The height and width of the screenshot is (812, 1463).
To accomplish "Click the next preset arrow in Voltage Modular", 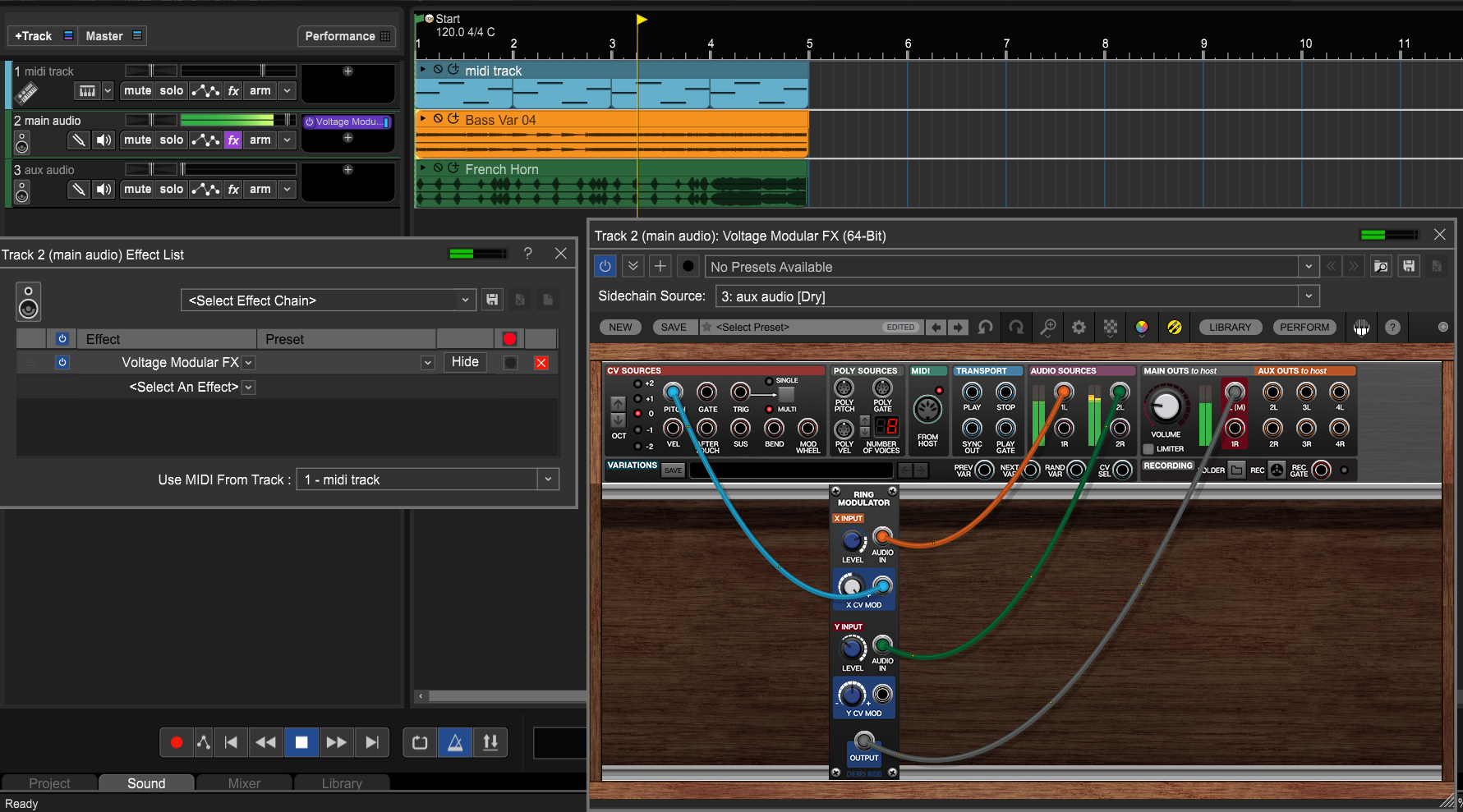I will (x=958, y=327).
